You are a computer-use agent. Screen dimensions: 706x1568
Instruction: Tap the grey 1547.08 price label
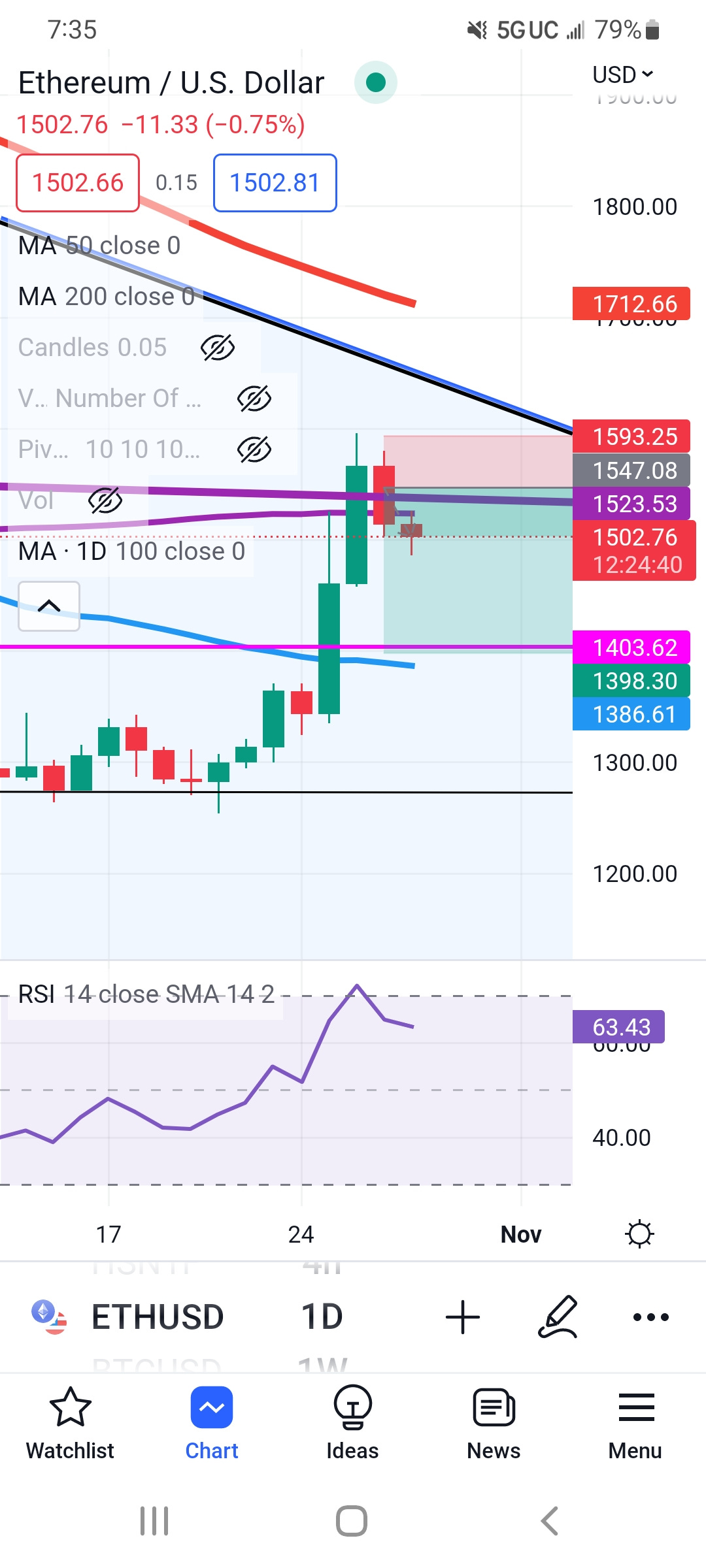(x=631, y=470)
